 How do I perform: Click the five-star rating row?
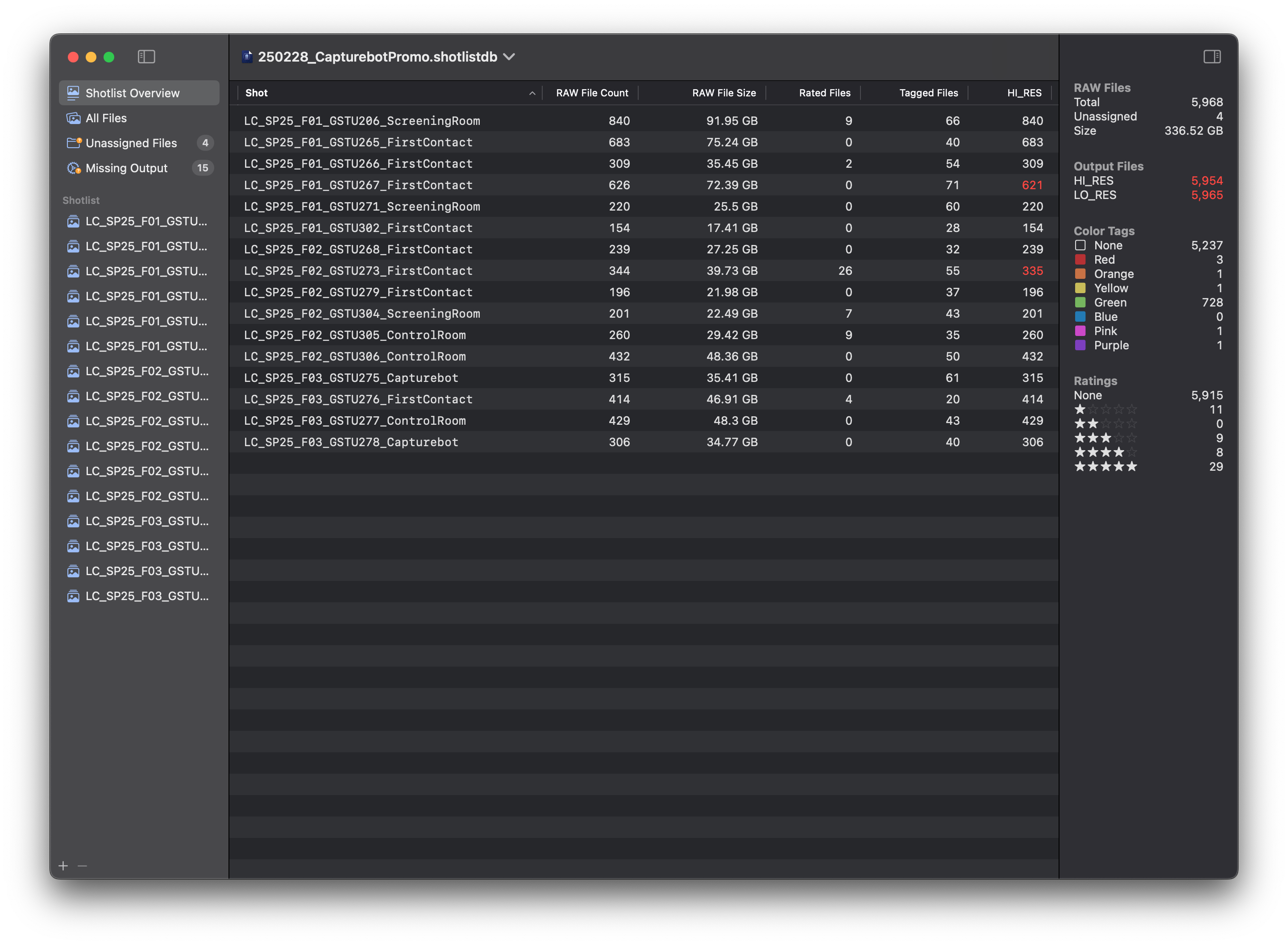click(x=1105, y=467)
